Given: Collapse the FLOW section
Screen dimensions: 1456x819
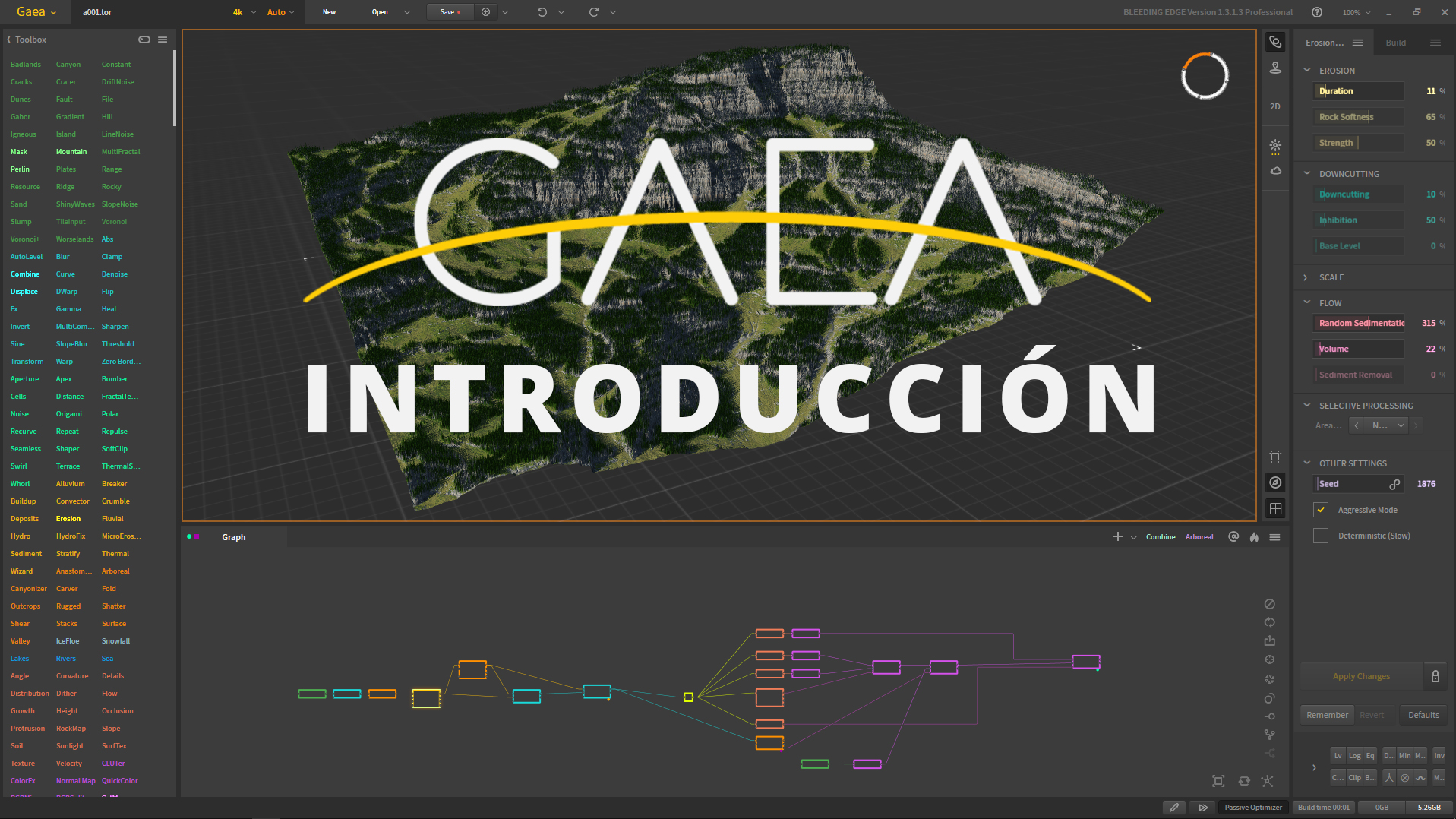Looking at the screenshot, I should coord(1307,302).
